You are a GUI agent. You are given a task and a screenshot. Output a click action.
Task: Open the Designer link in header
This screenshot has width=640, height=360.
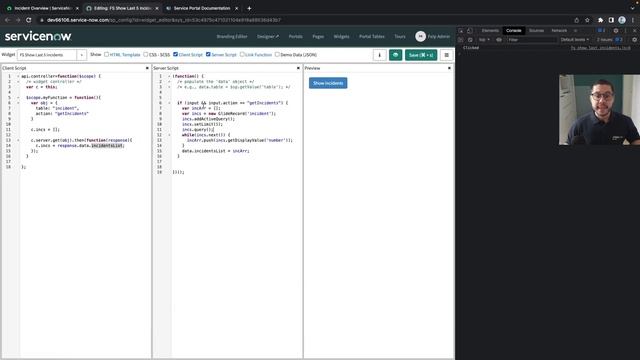[x=268, y=36]
